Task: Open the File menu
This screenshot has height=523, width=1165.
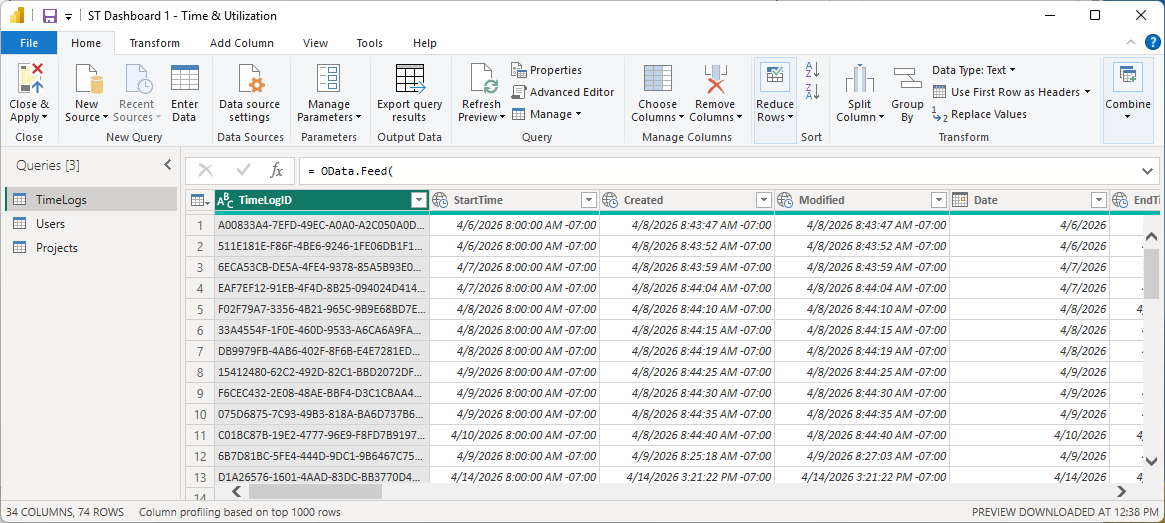Action: click(29, 43)
